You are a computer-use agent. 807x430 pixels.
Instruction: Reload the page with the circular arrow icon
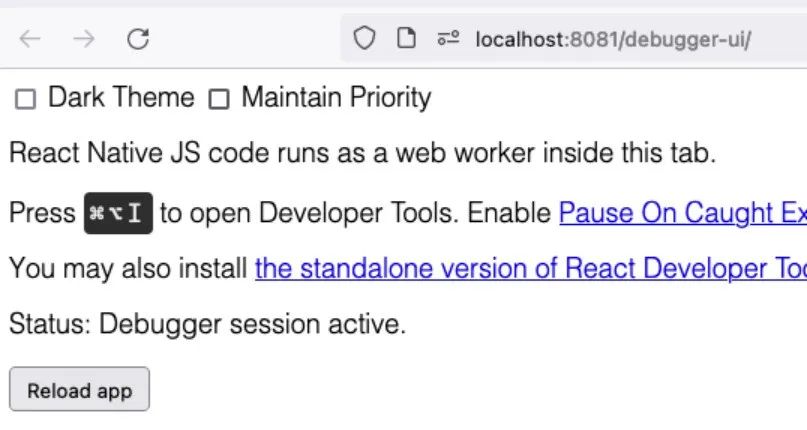(138, 39)
